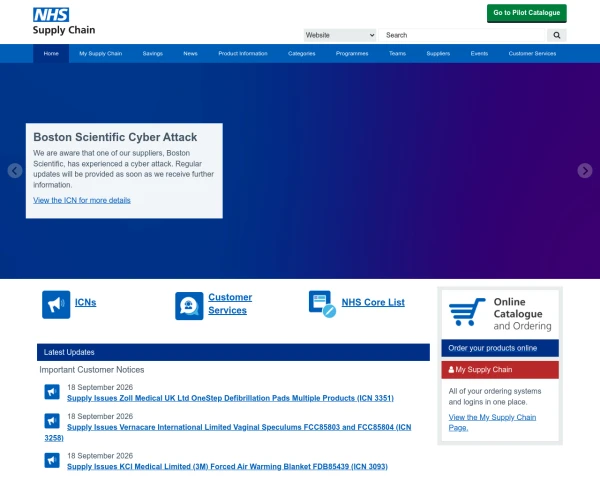
Task: Open My Supply Chain menu item
Action: (101, 54)
